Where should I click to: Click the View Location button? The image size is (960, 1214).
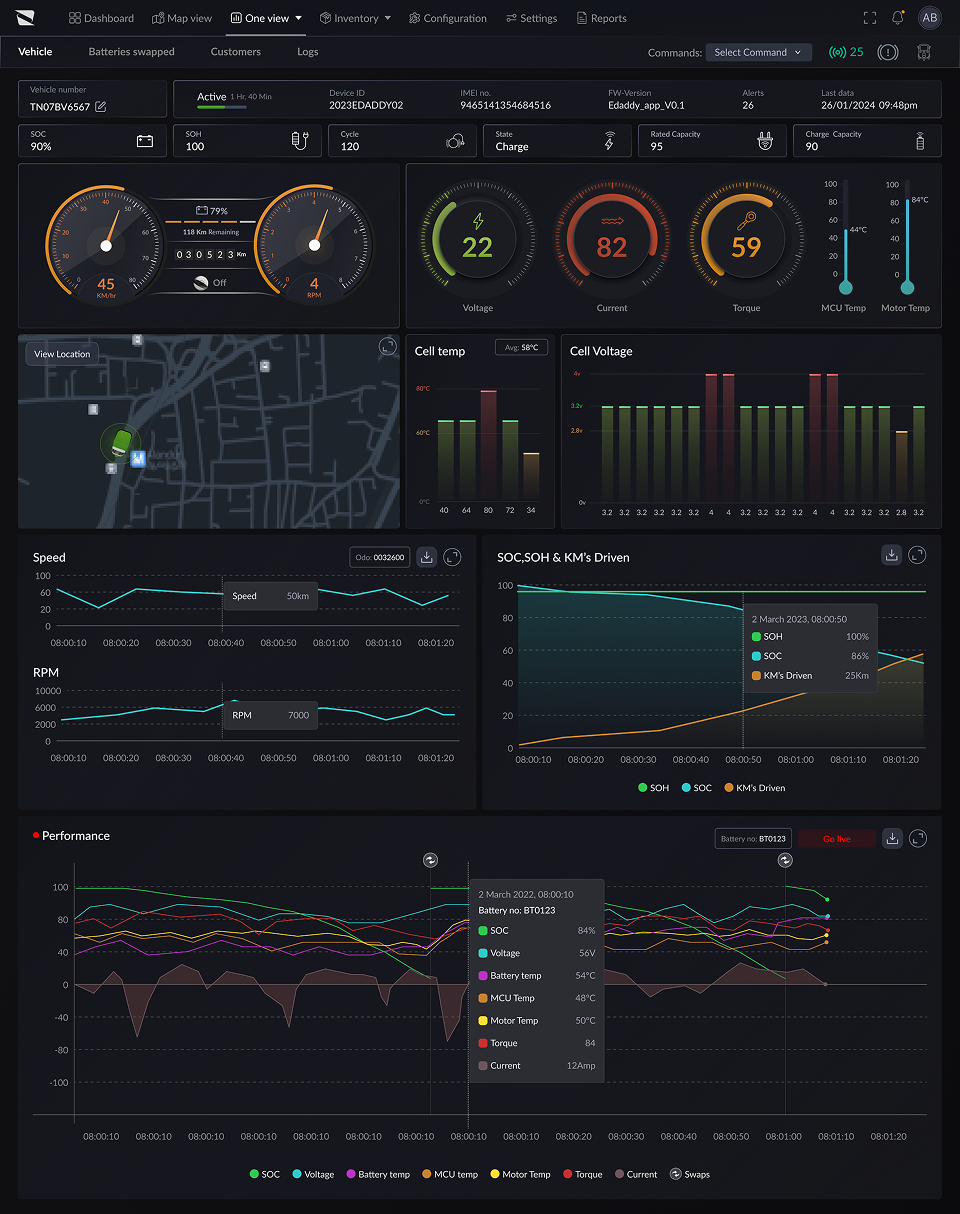(62, 354)
